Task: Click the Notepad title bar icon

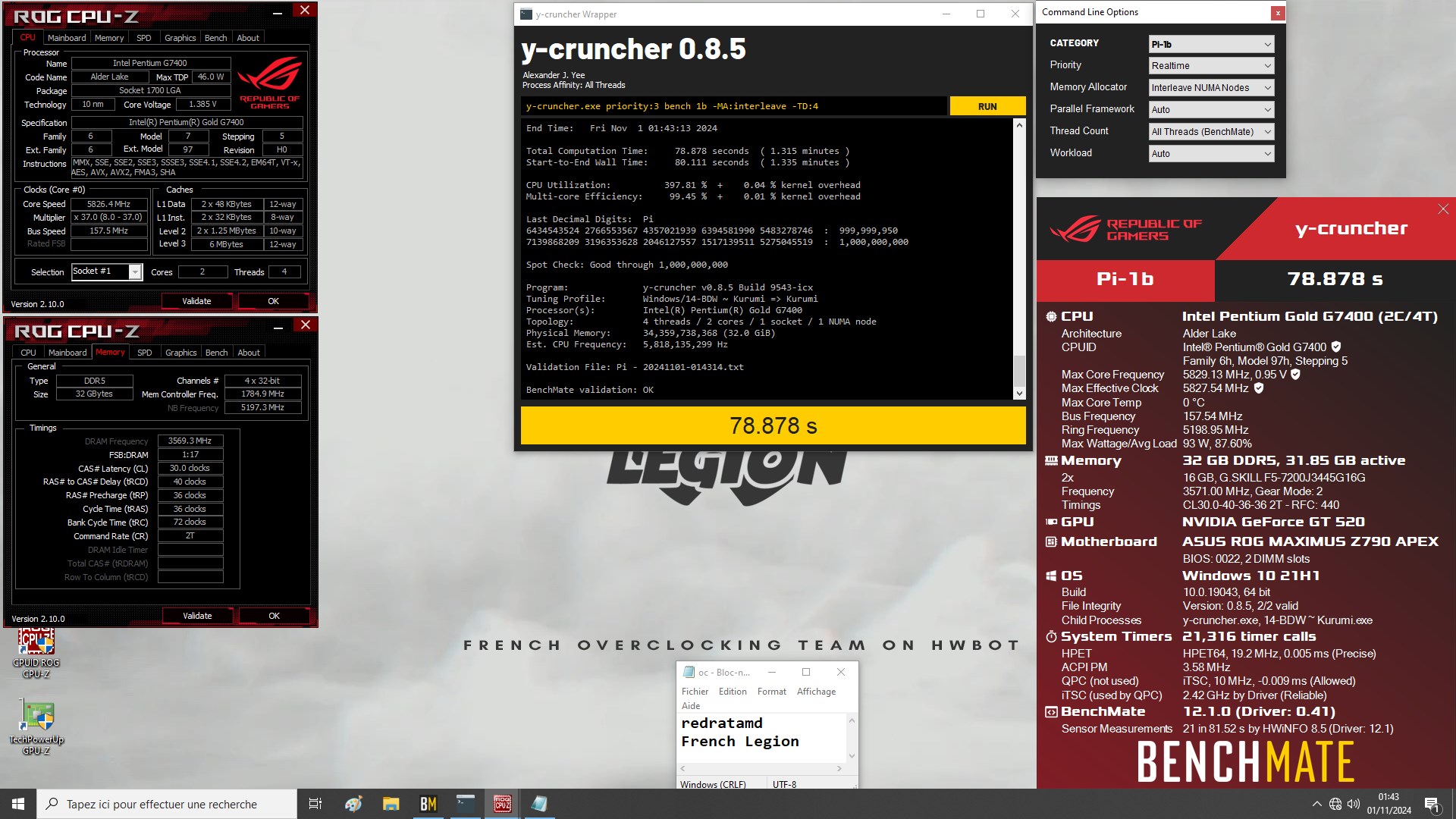Action: 689,672
